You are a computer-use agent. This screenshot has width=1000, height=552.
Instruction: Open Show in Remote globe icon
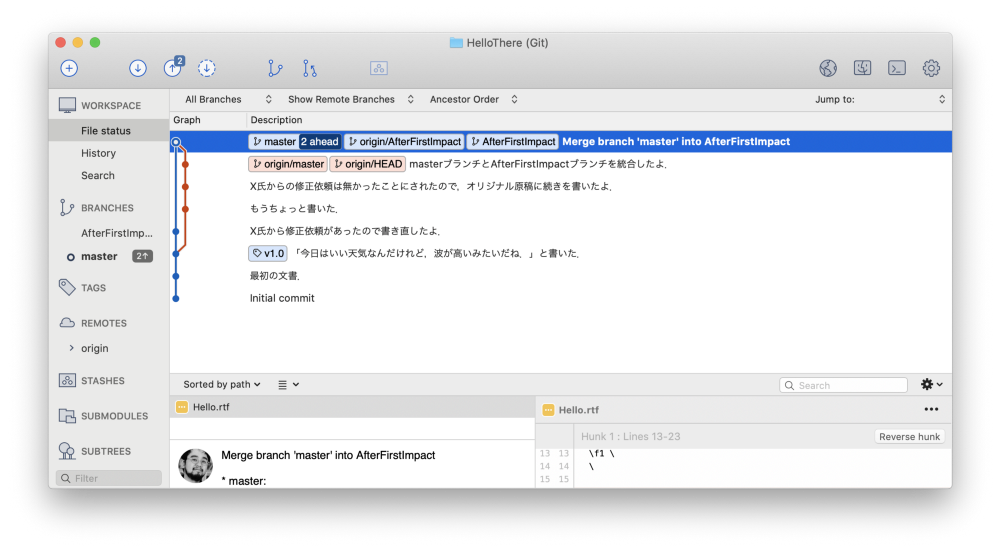point(828,68)
